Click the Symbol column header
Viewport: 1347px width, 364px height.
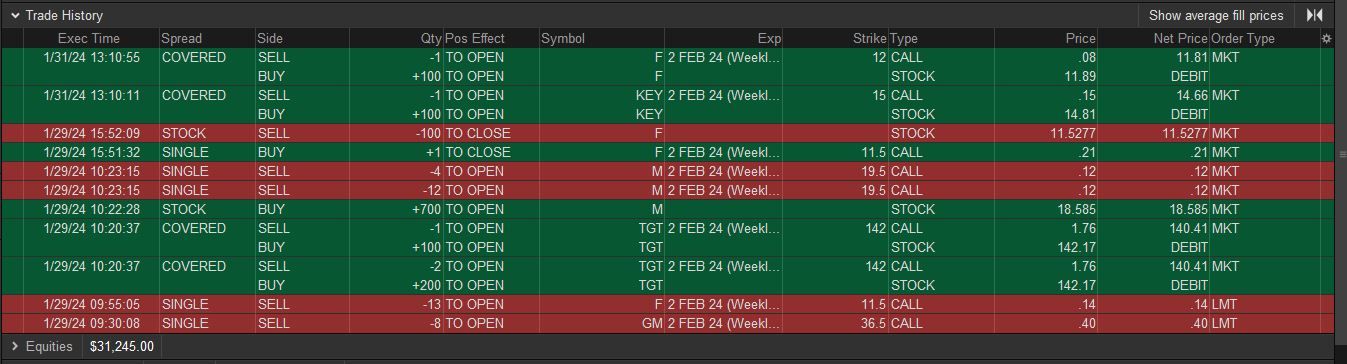[601, 38]
